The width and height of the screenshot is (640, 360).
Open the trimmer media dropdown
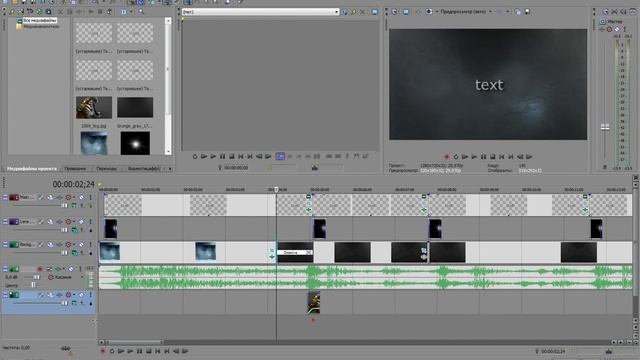(x=336, y=12)
